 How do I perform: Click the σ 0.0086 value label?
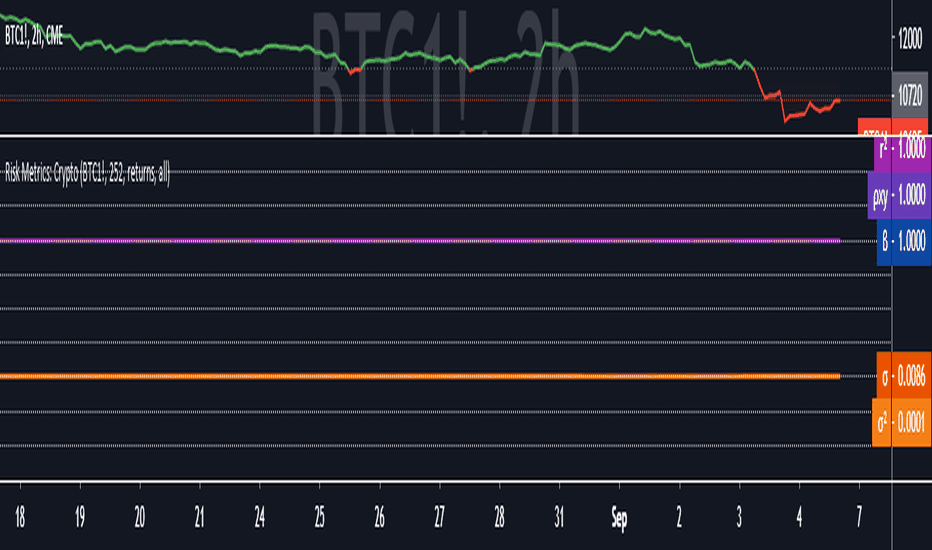point(904,375)
